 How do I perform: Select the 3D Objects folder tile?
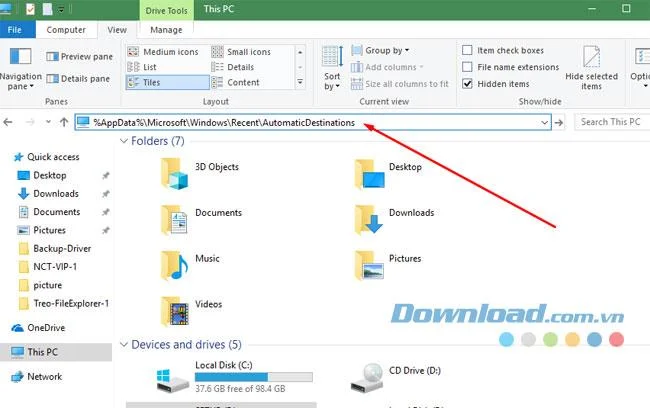pyautogui.click(x=200, y=174)
